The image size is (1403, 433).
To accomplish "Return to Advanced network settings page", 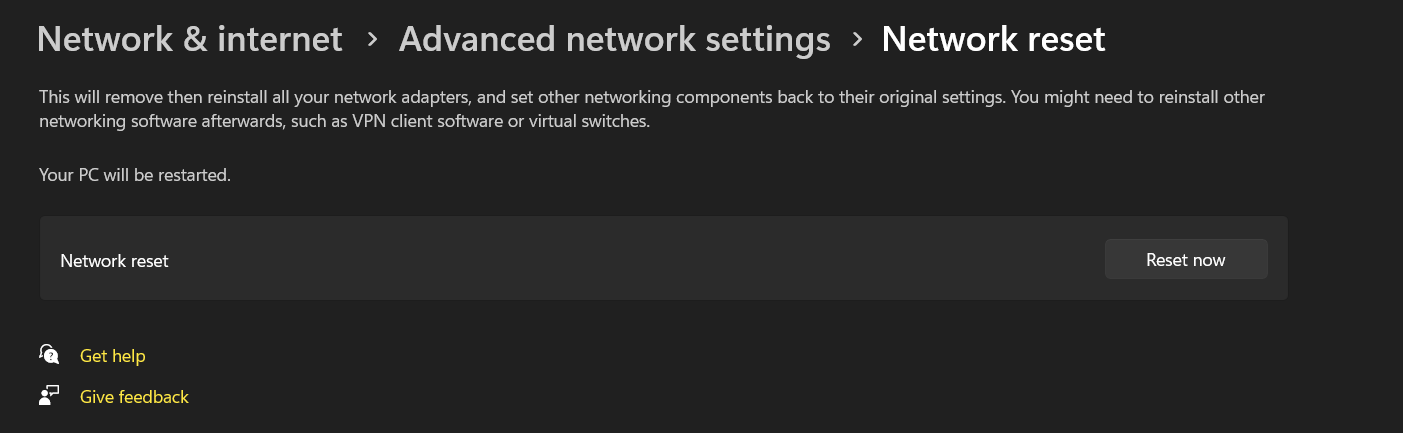I will 614,39.
